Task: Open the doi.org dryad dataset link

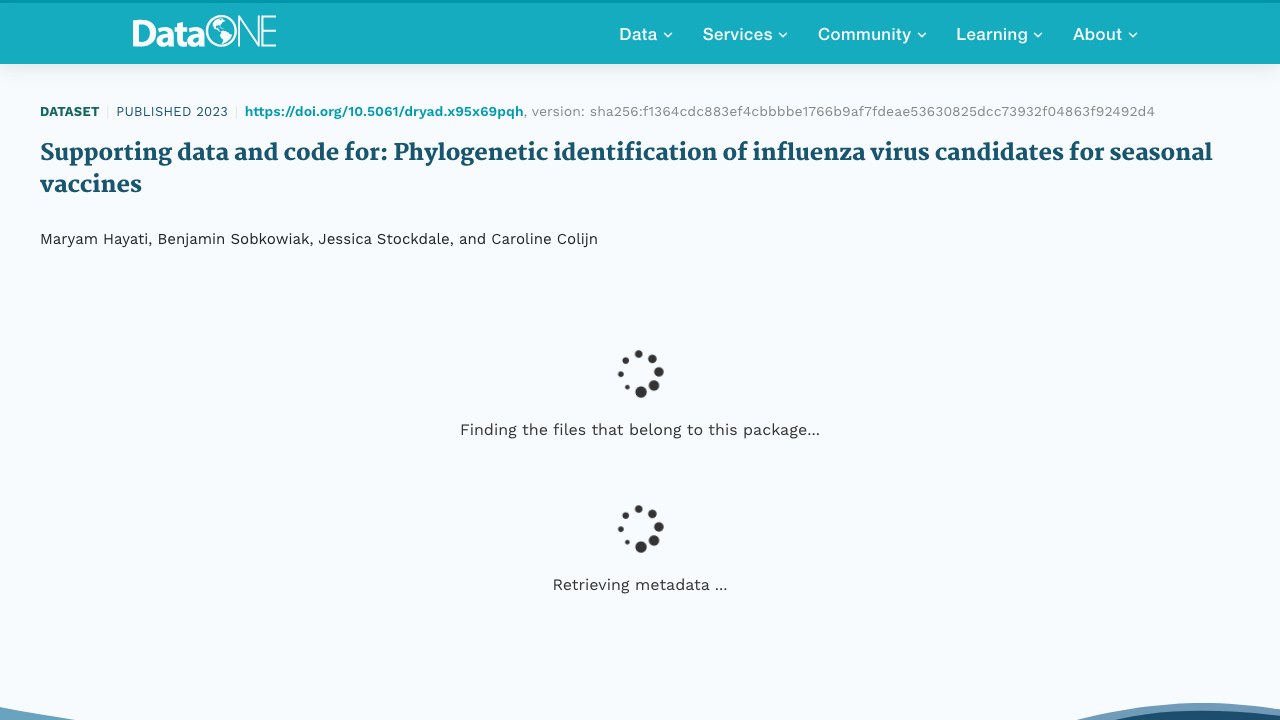Action: point(384,112)
